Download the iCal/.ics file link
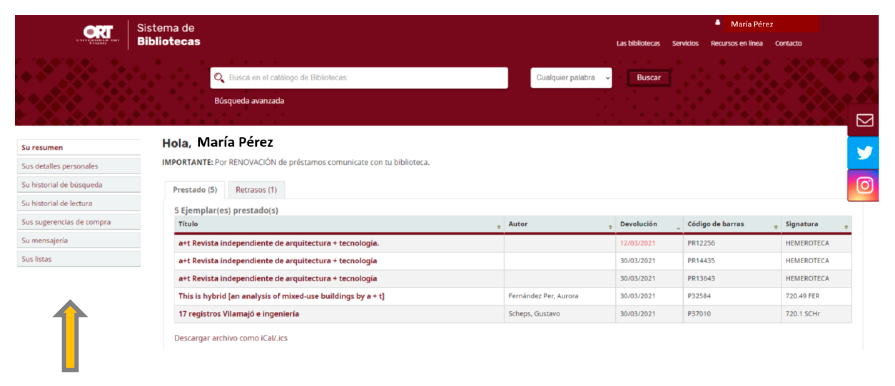This screenshot has width=895, height=386. [x=231, y=338]
